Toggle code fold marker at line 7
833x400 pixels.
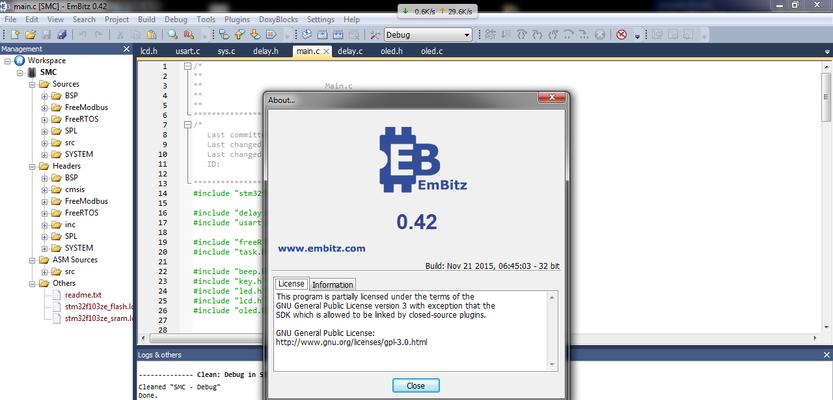(x=188, y=125)
